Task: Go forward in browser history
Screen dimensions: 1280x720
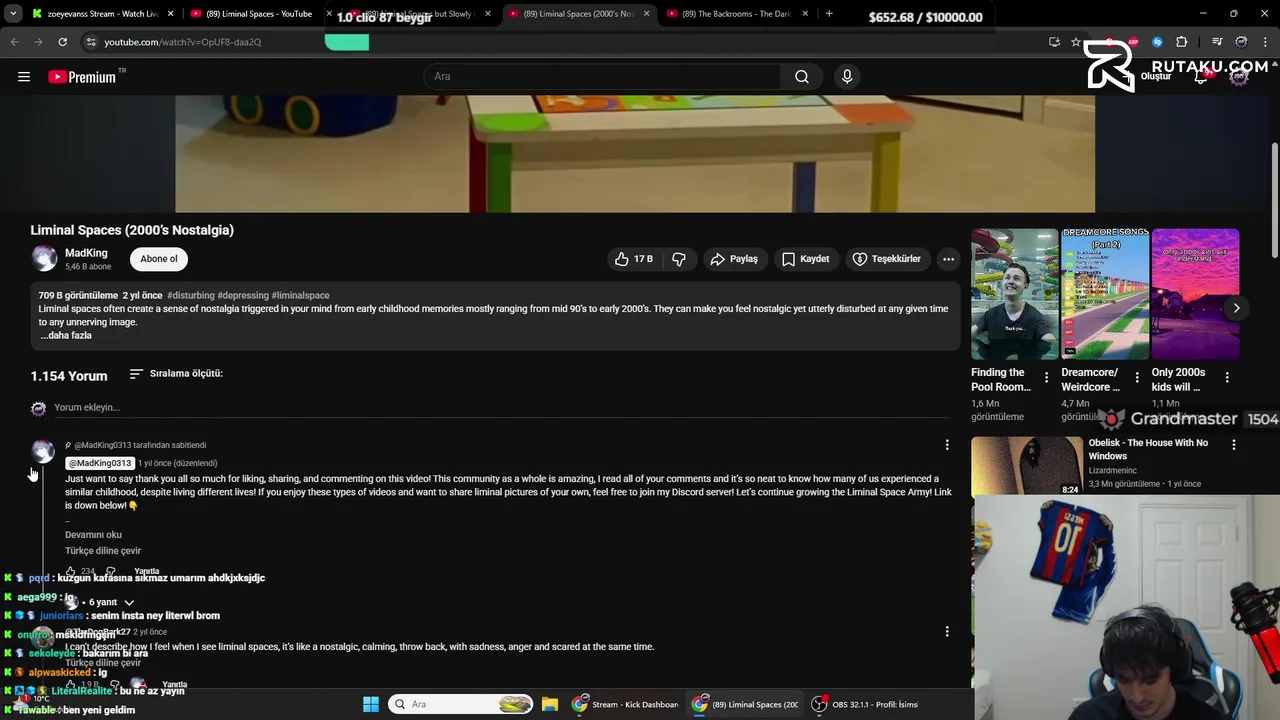Action: click(38, 42)
